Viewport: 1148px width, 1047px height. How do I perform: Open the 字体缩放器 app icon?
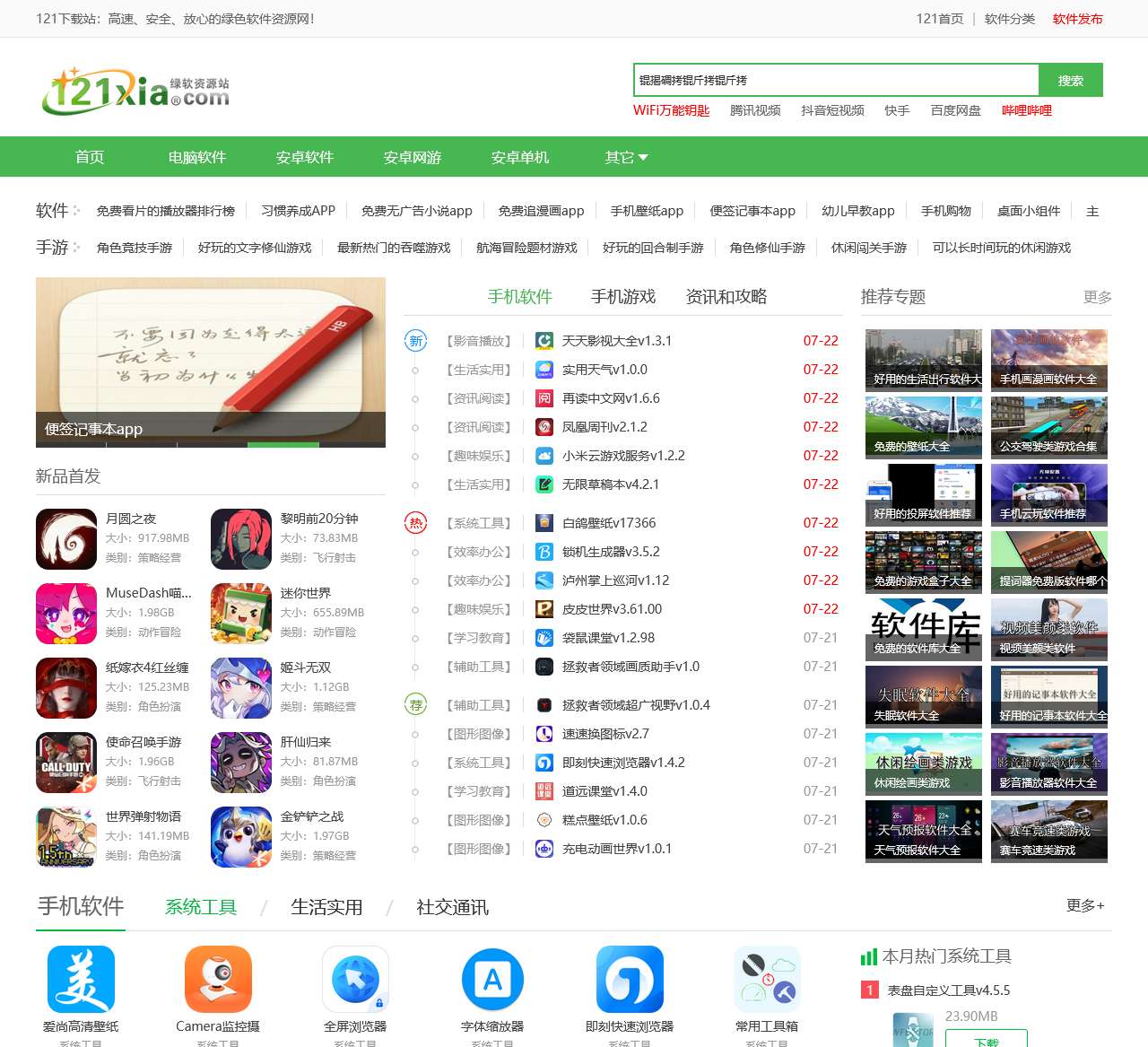point(492,979)
